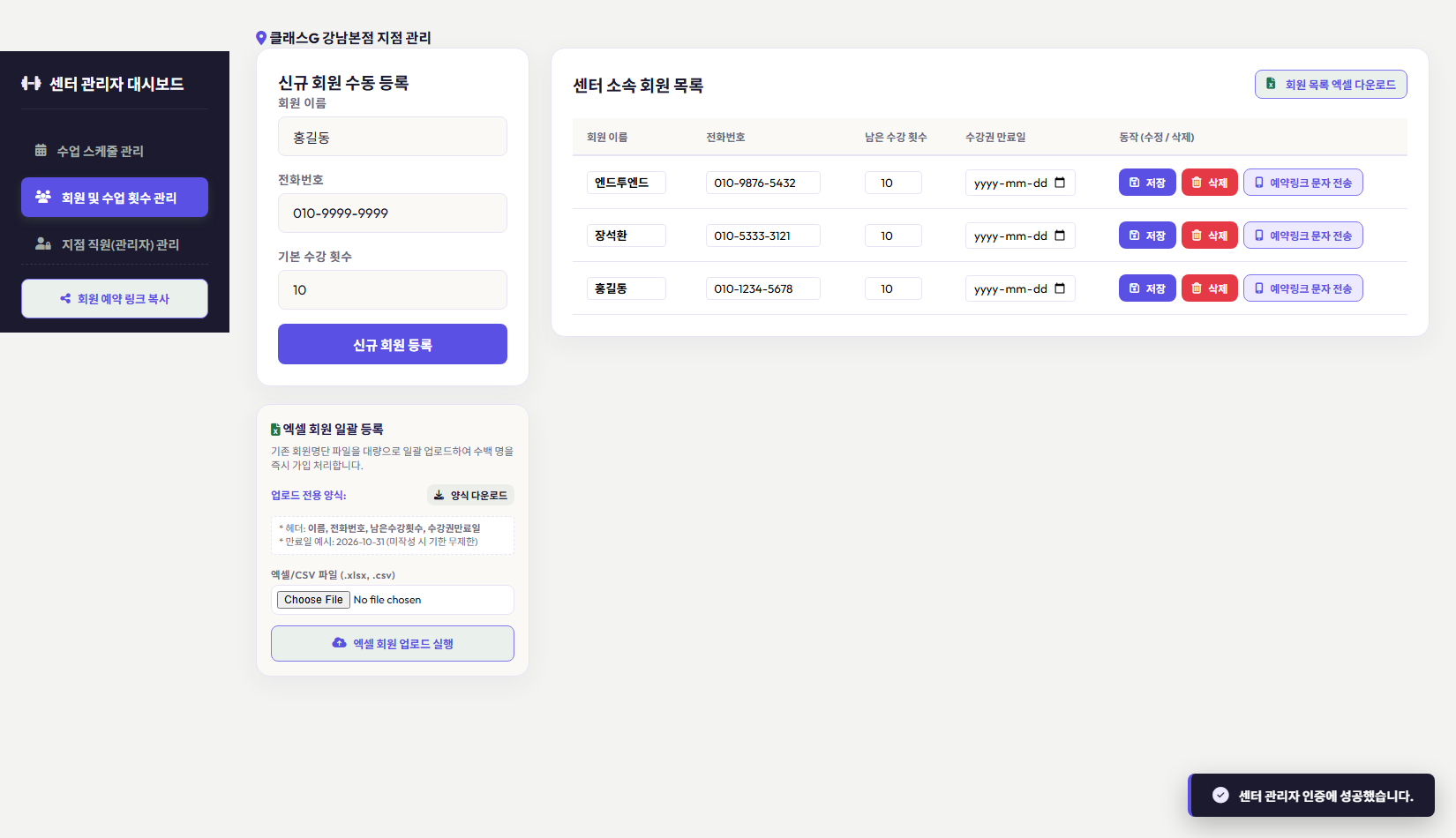Click the green Excel icon by 엑셀 회원 일괄 등록
1456x838 pixels.
pyautogui.click(x=275, y=430)
